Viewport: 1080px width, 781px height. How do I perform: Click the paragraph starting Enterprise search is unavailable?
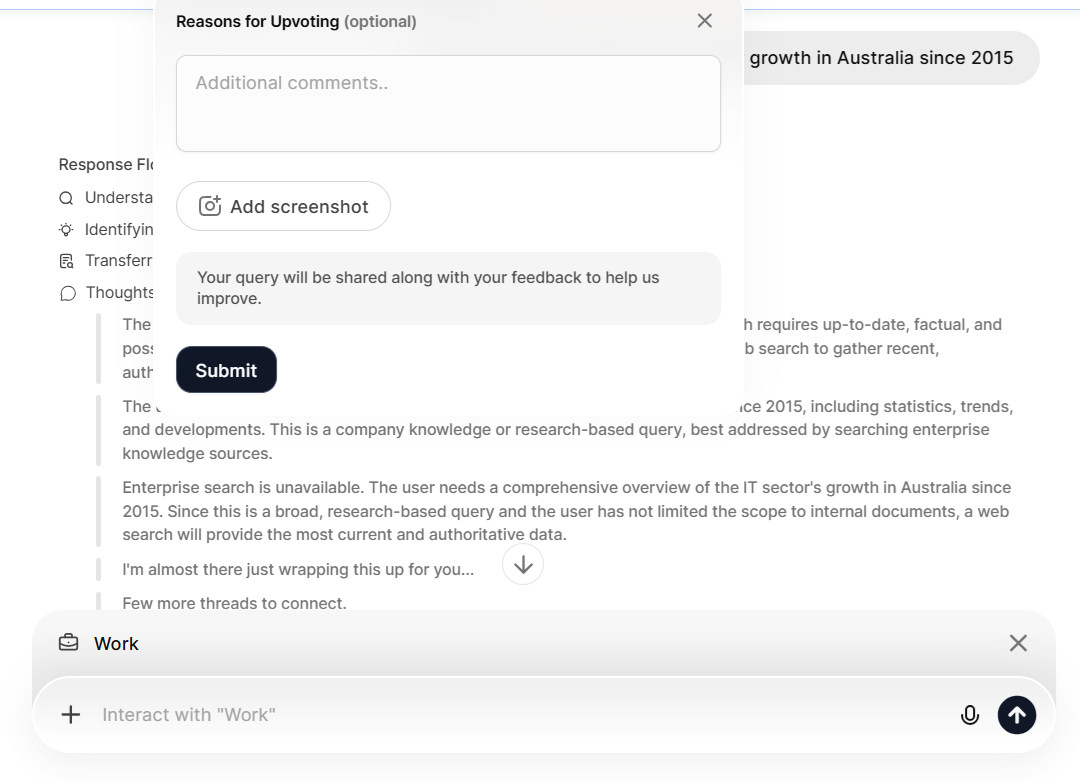[x=566, y=511]
